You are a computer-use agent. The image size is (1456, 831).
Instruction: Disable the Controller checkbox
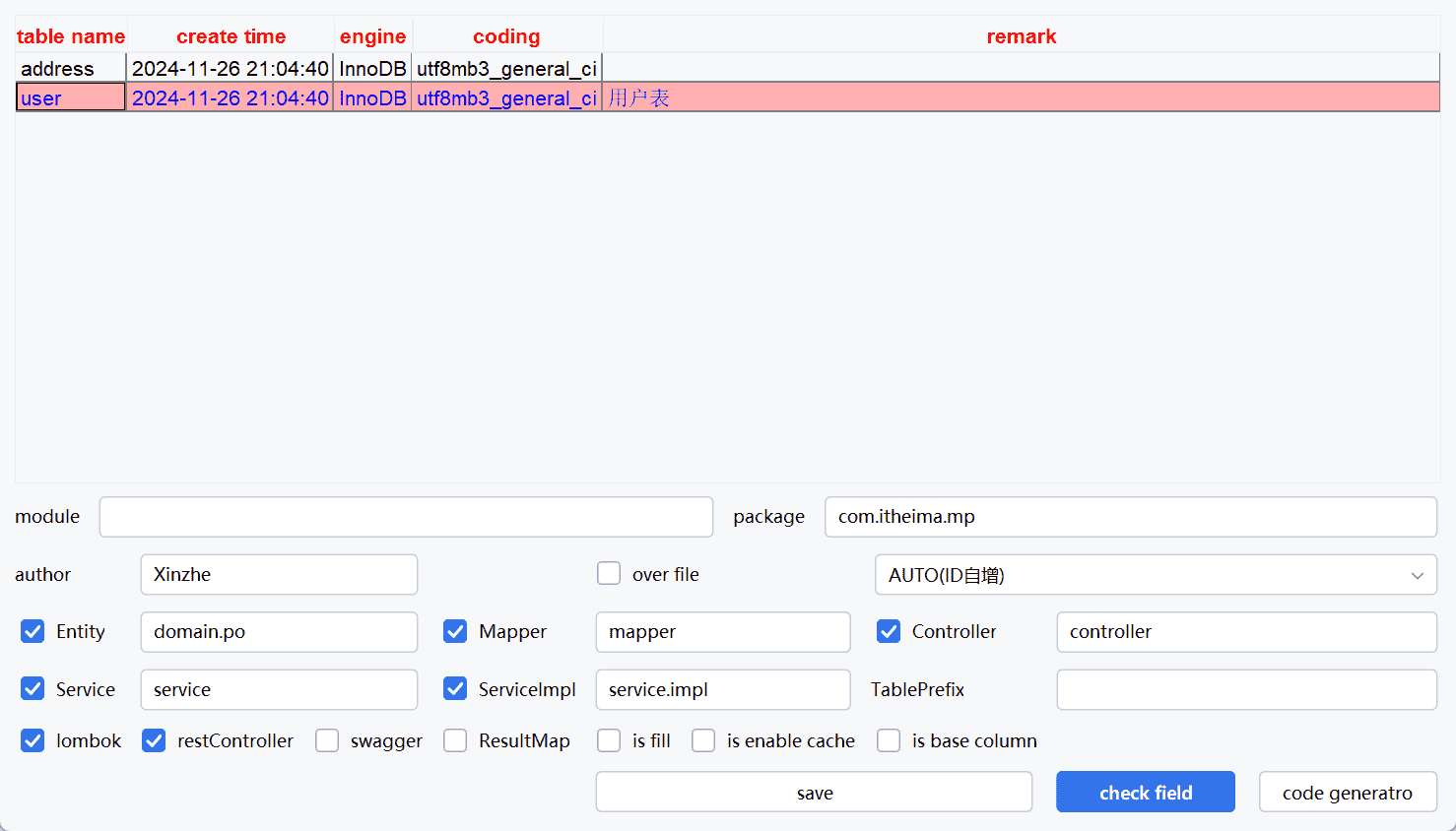889,631
